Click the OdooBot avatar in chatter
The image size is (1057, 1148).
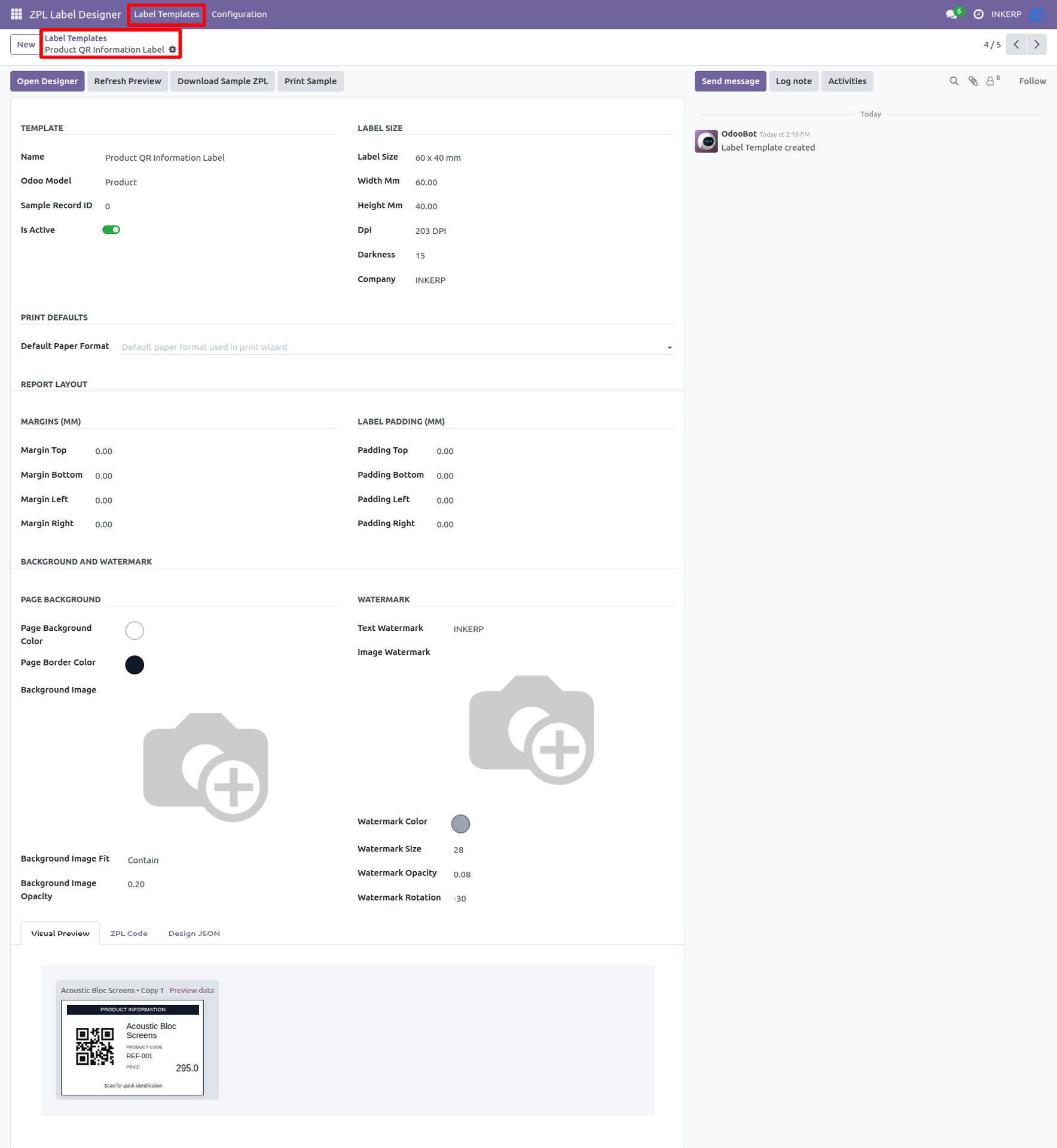coord(706,141)
